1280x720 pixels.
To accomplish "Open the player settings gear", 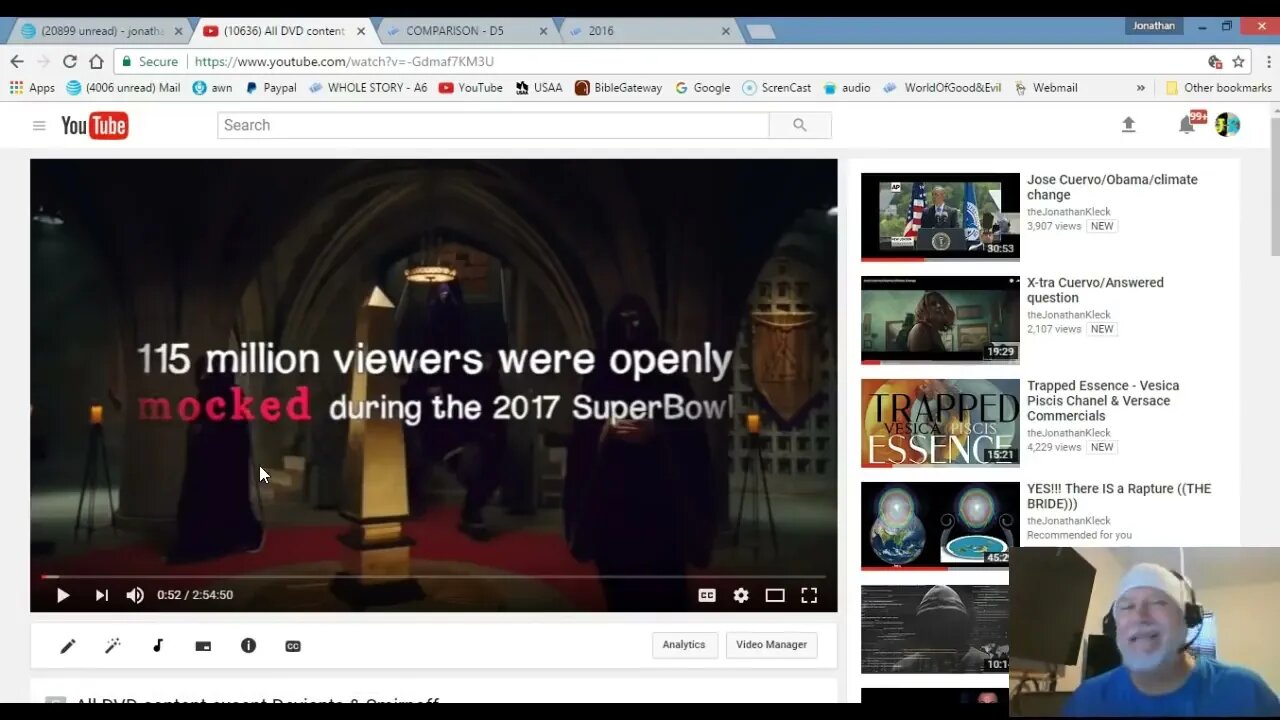I will (x=741, y=595).
